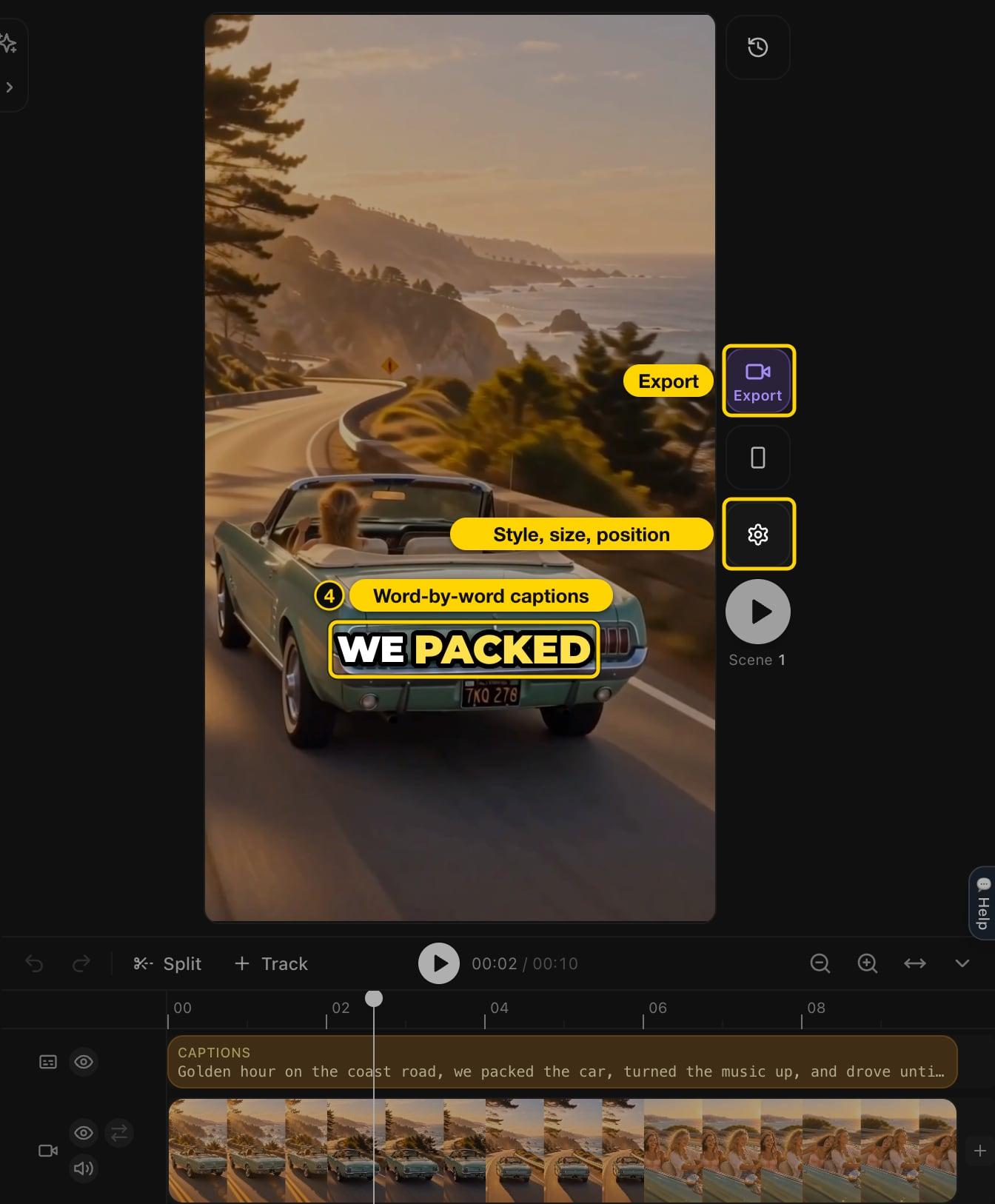Open the version history clock icon

[x=757, y=47]
